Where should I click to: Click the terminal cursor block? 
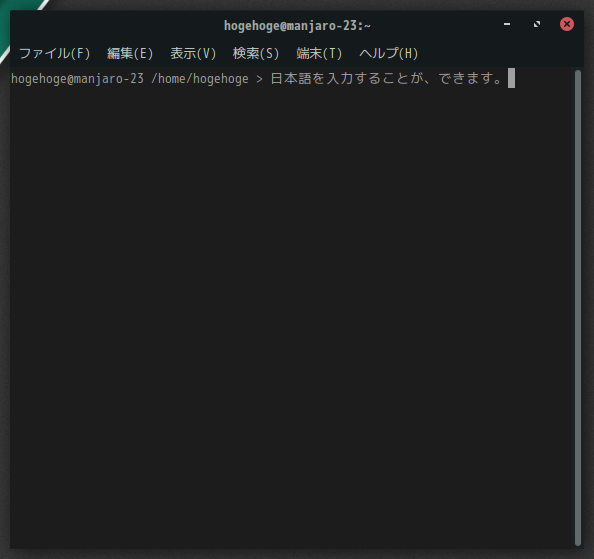tap(511, 78)
